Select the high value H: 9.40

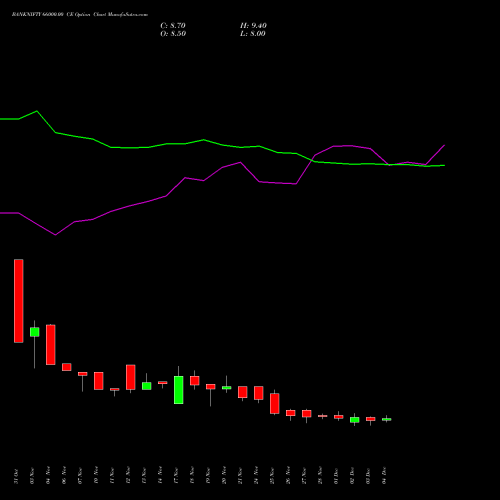pos(253,26)
